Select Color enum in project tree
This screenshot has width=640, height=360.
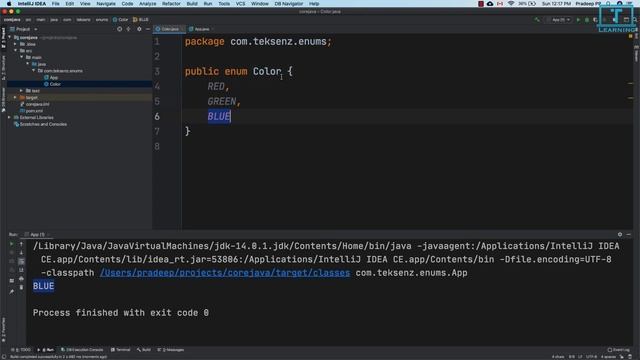coord(55,84)
